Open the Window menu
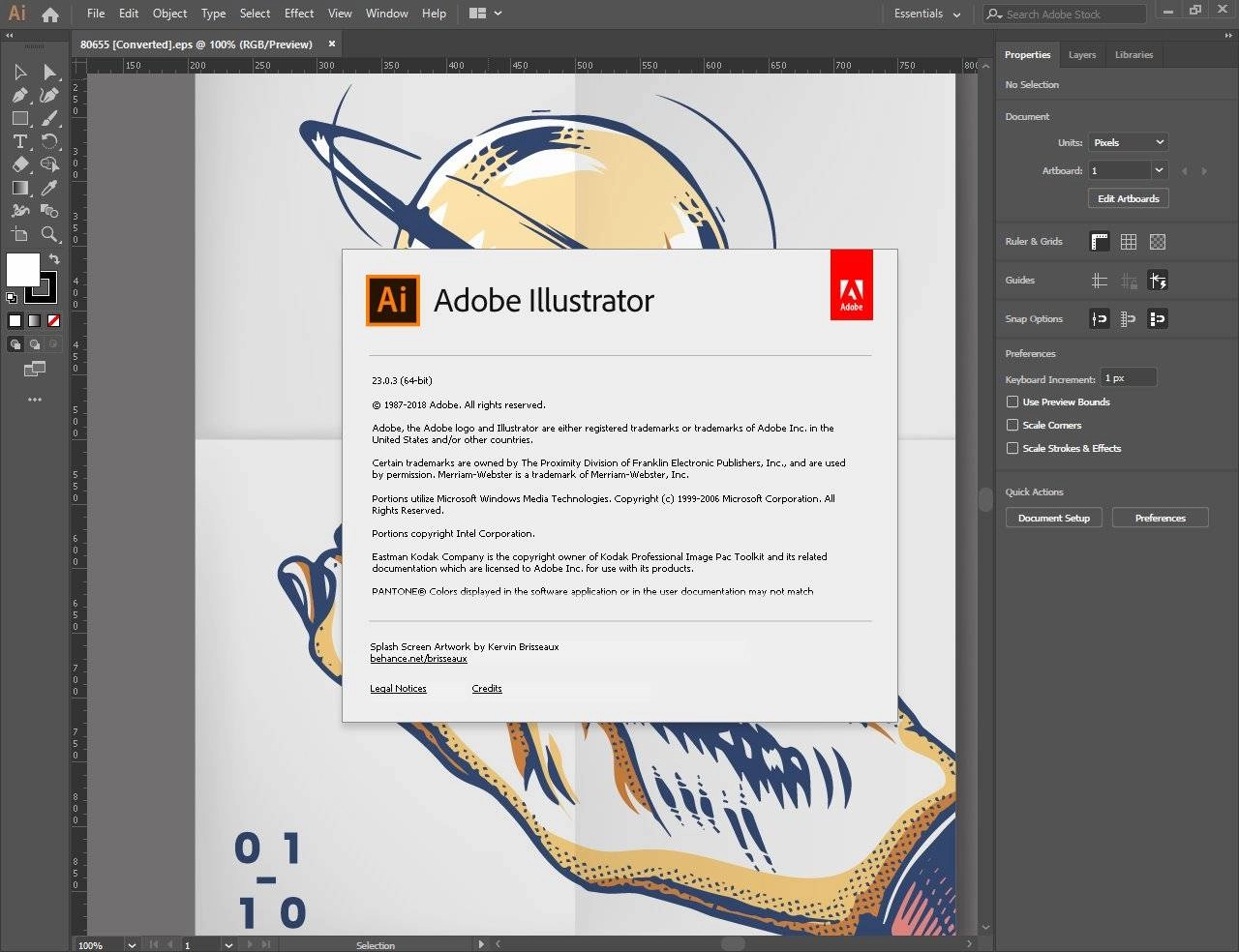This screenshot has width=1239, height=952. [x=387, y=14]
